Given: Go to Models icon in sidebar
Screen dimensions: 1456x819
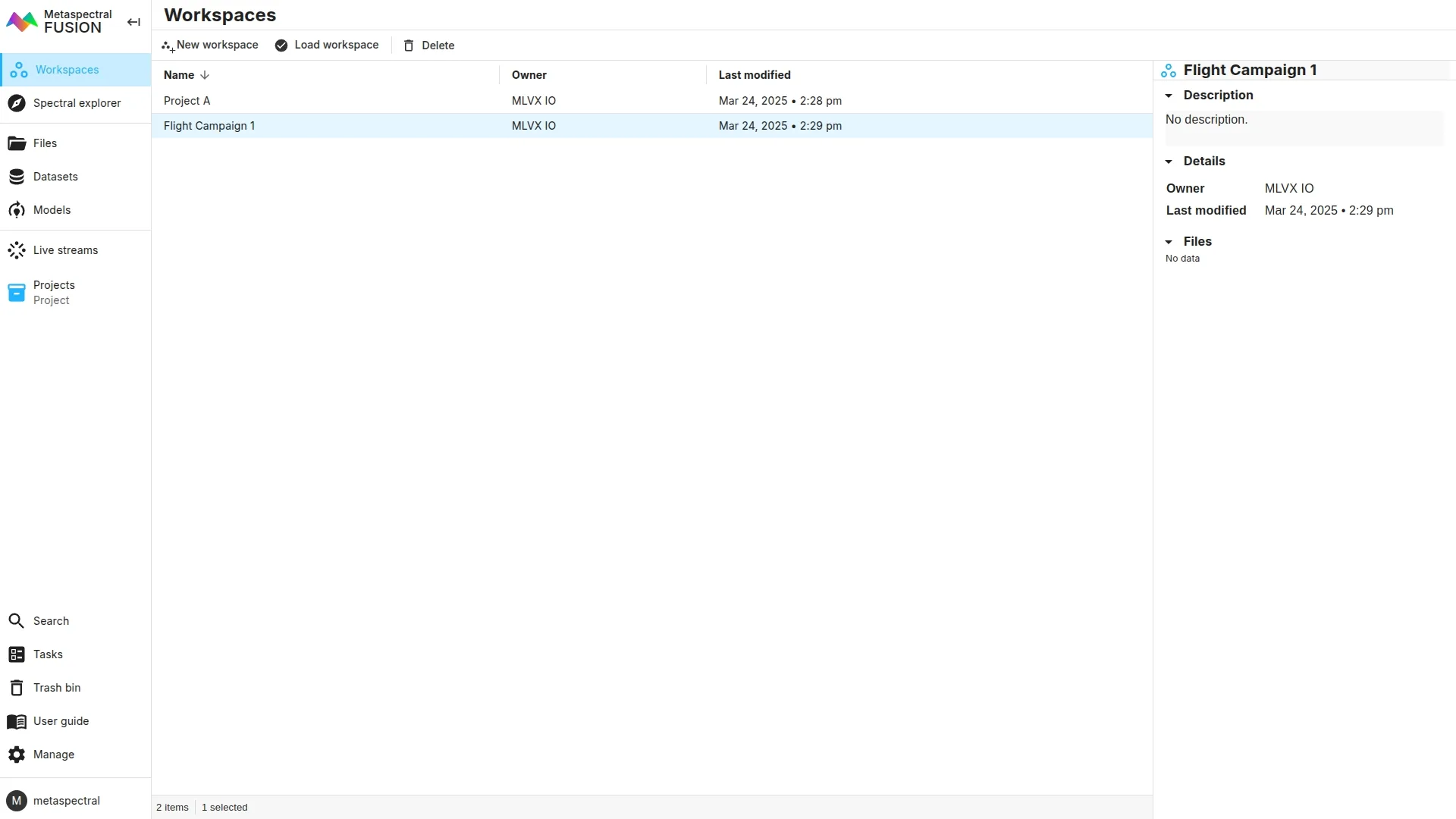Looking at the screenshot, I should coord(17,210).
